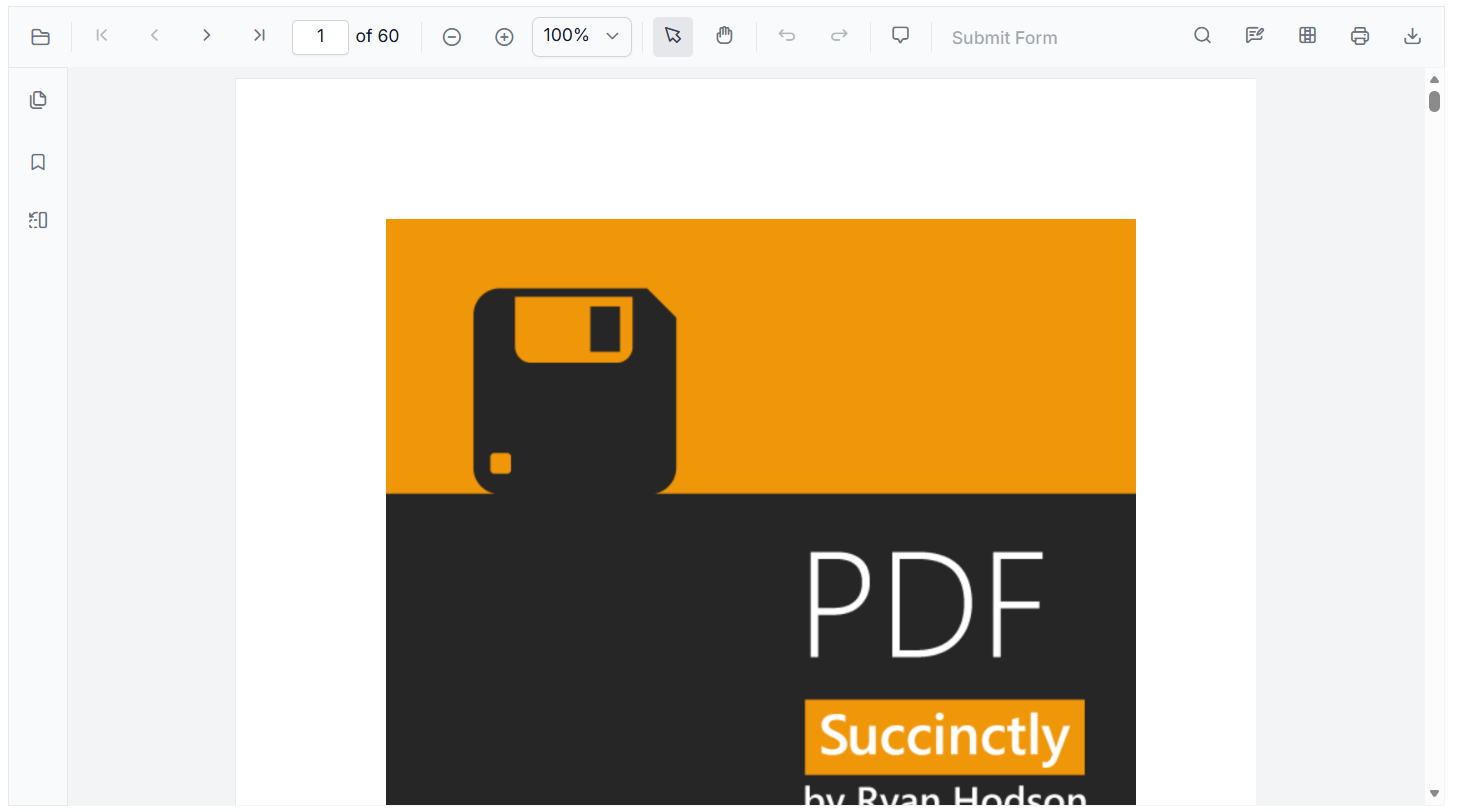Open a file with the folder icon
The image size is (1457, 812).
(x=40, y=37)
